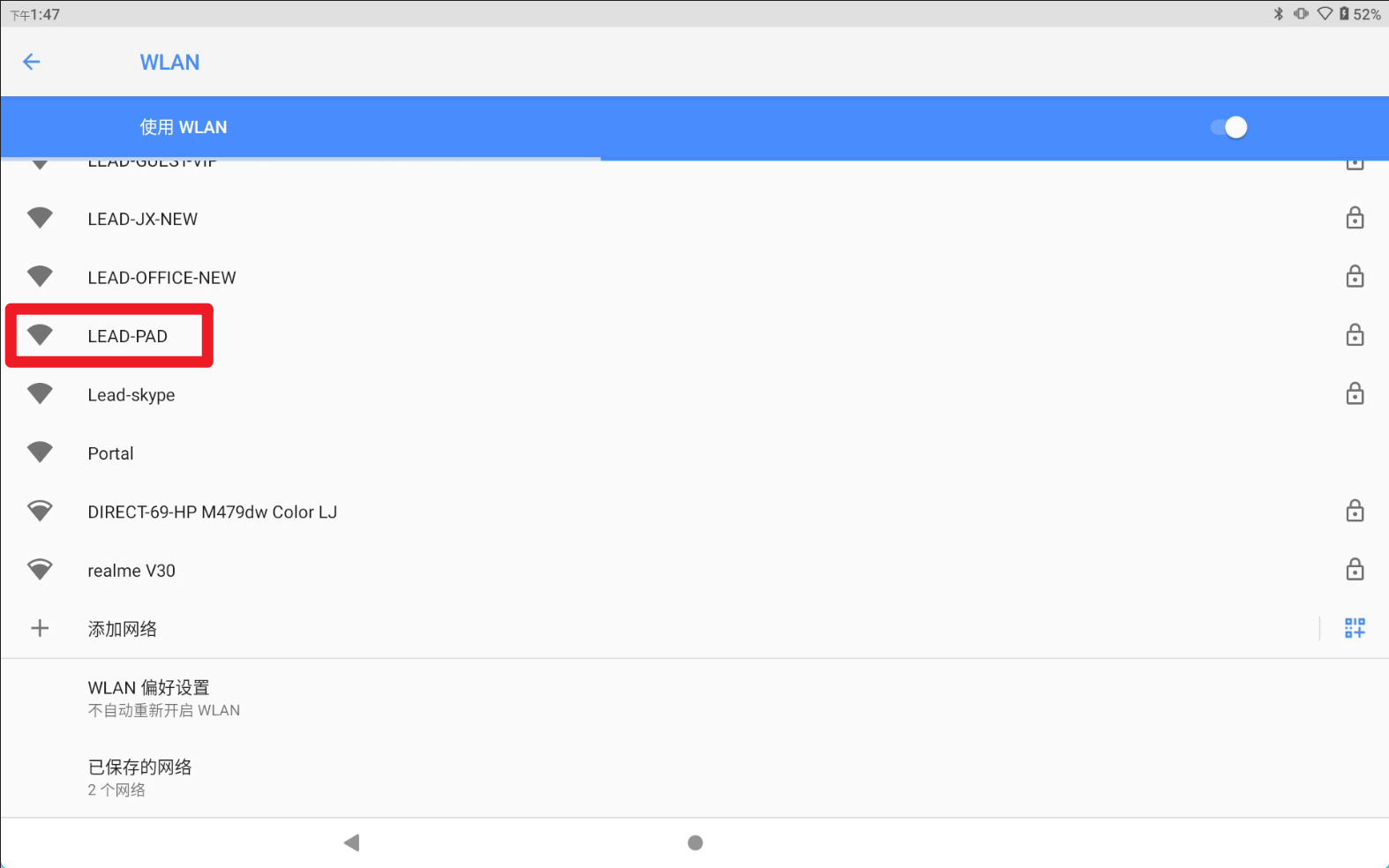1389x868 pixels.
Task: Click the Wi-Fi signal icon for LEAD-PAD
Action: point(40,335)
